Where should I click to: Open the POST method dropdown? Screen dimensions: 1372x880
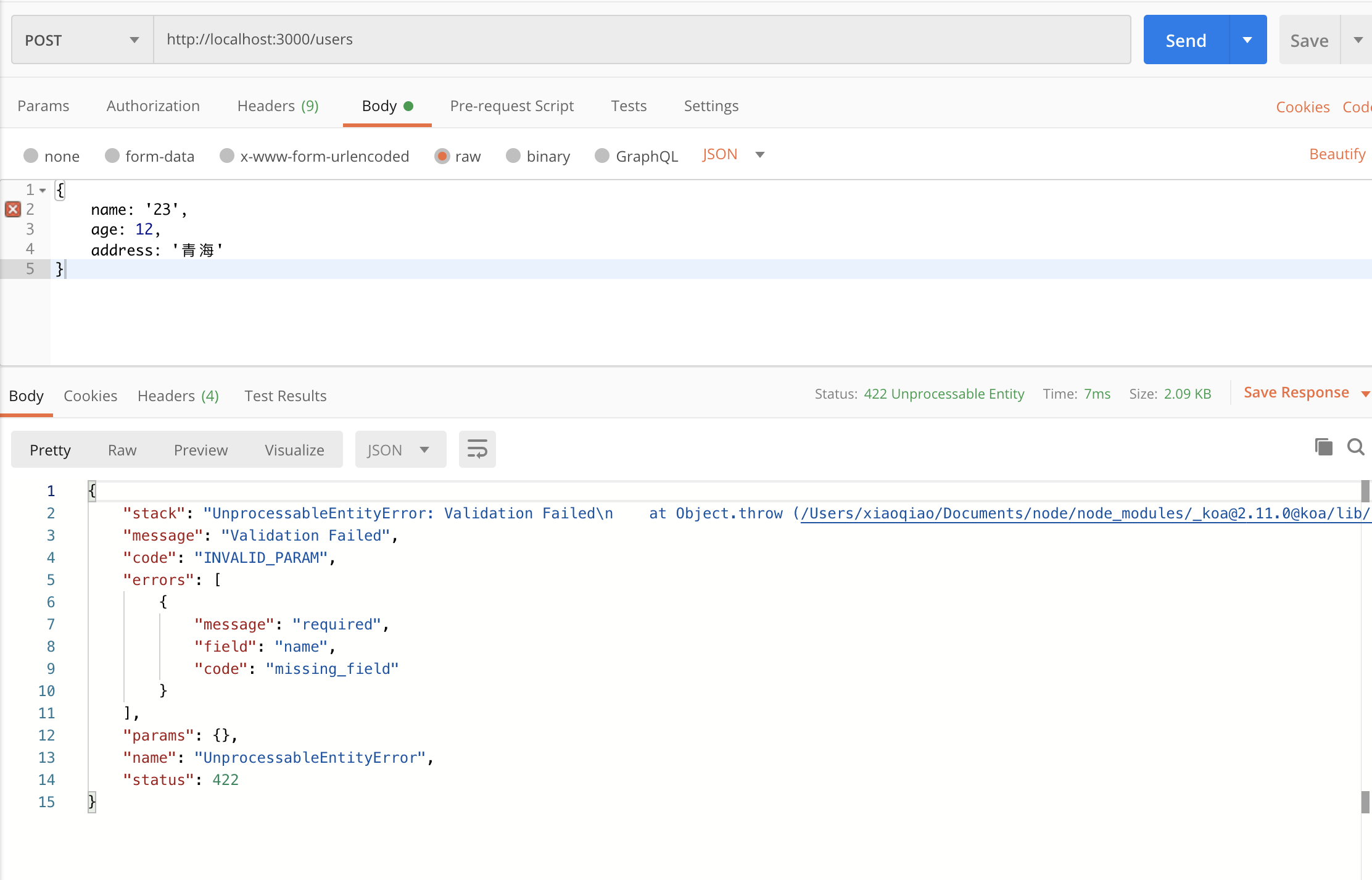[x=82, y=40]
